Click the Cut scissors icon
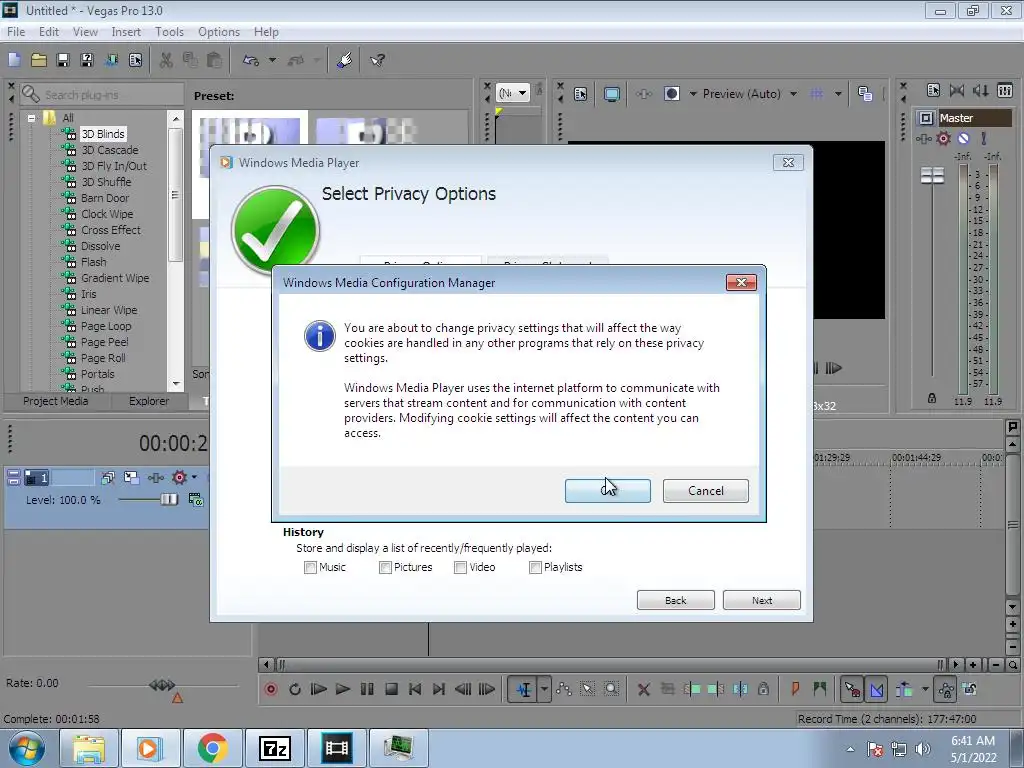The image size is (1024, 768). 166,60
